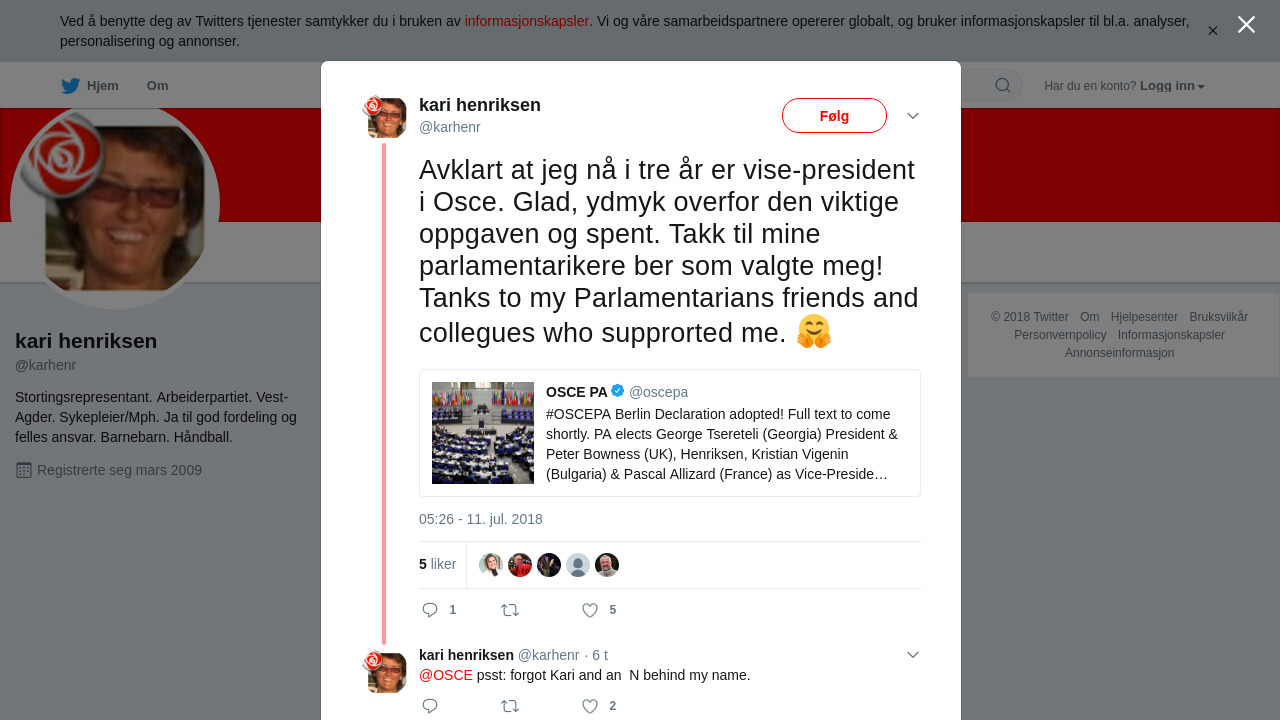Retweet the @OSCE reply tweet

coord(510,706)
